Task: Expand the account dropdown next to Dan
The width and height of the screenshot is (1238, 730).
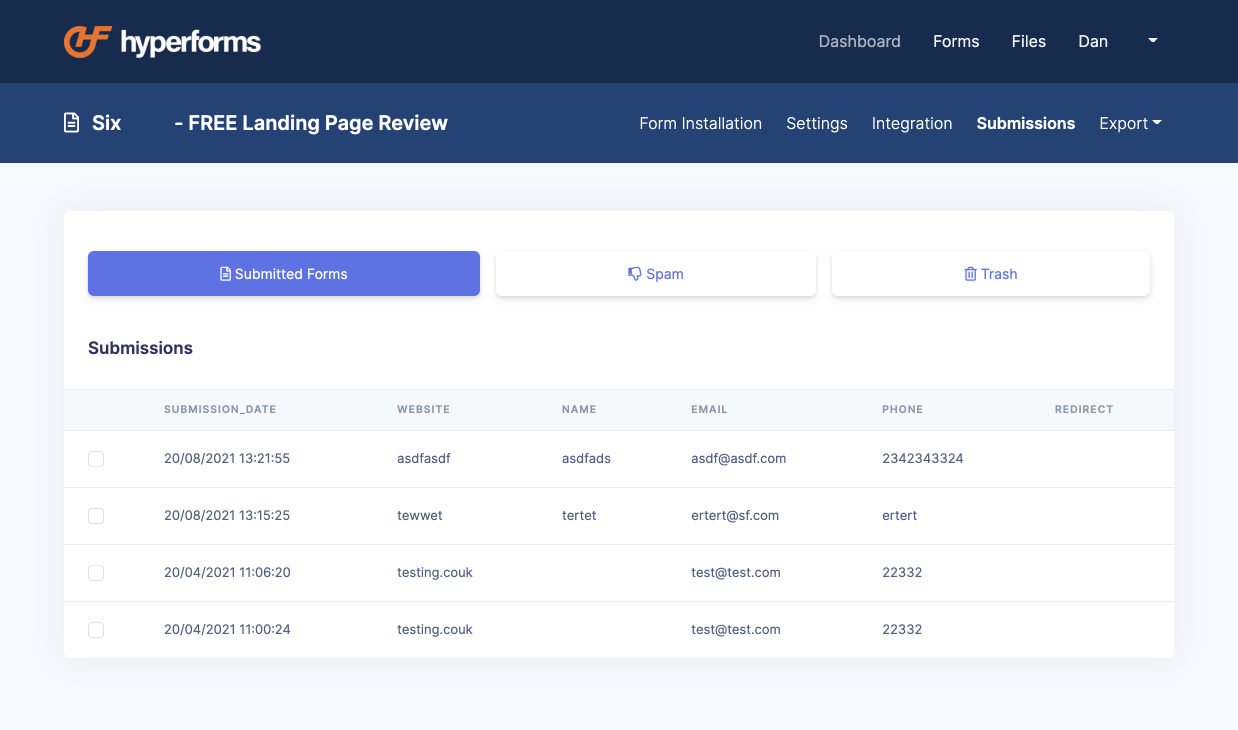Action: pos(1152,41)
